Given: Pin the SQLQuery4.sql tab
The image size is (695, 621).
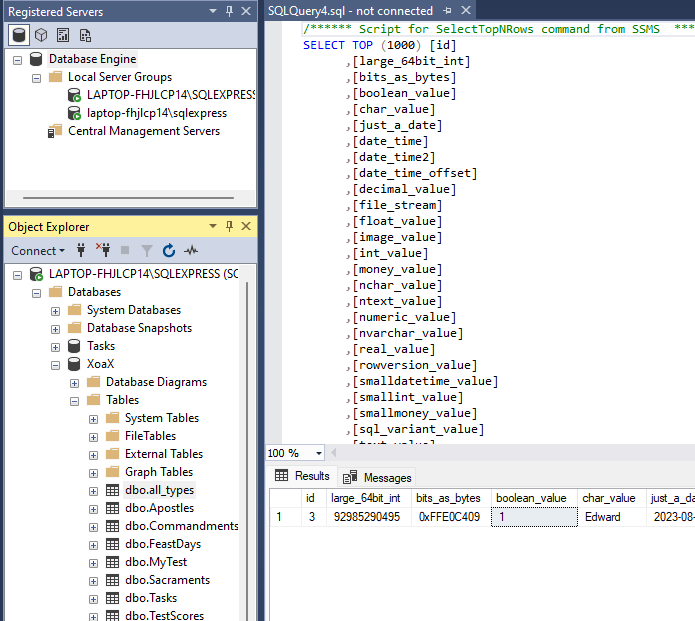Looking at the screenshot, I should click(x=447, y=10).
